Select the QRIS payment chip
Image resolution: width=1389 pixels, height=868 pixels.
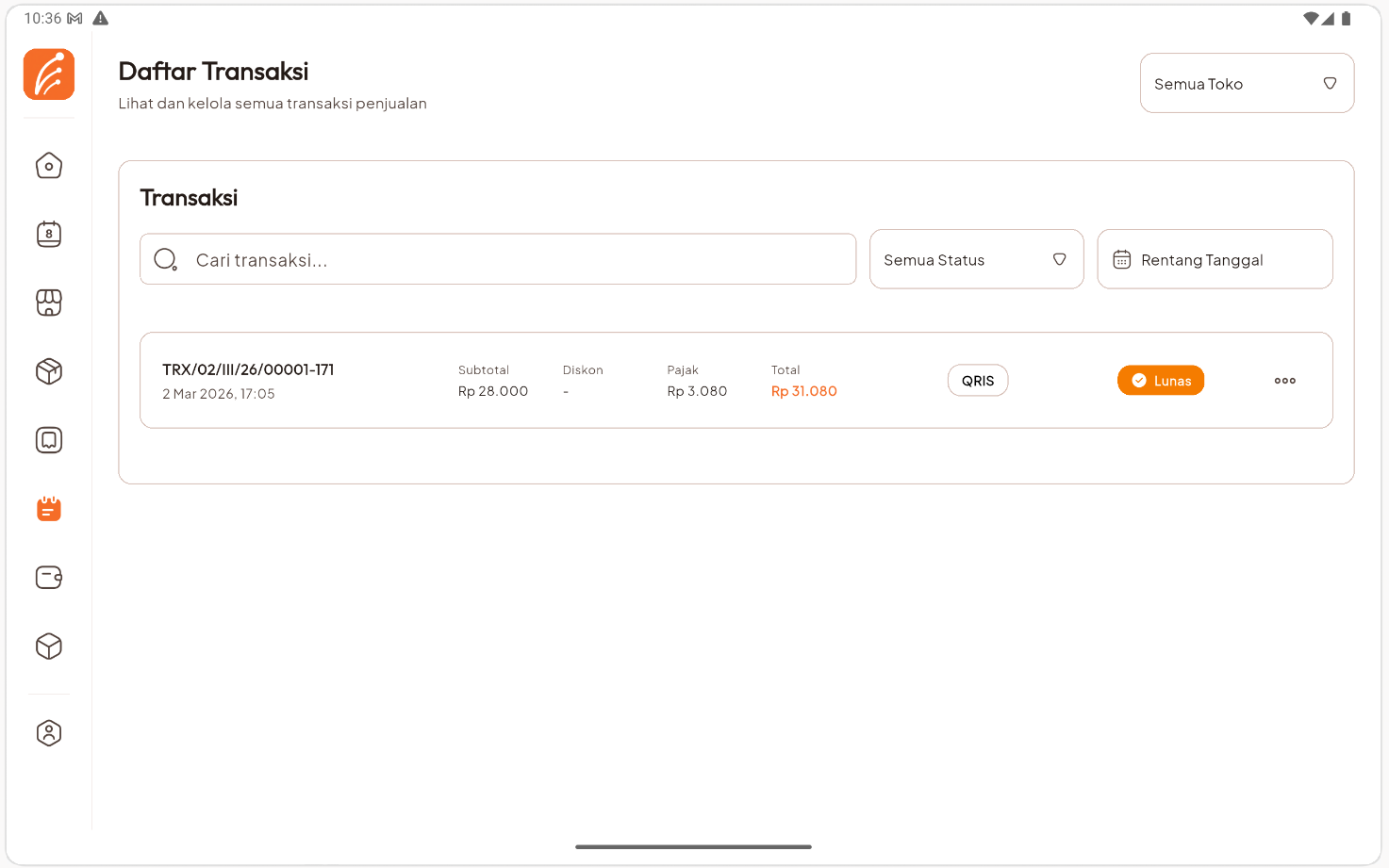pyautogui.click(x=978, y=380)
